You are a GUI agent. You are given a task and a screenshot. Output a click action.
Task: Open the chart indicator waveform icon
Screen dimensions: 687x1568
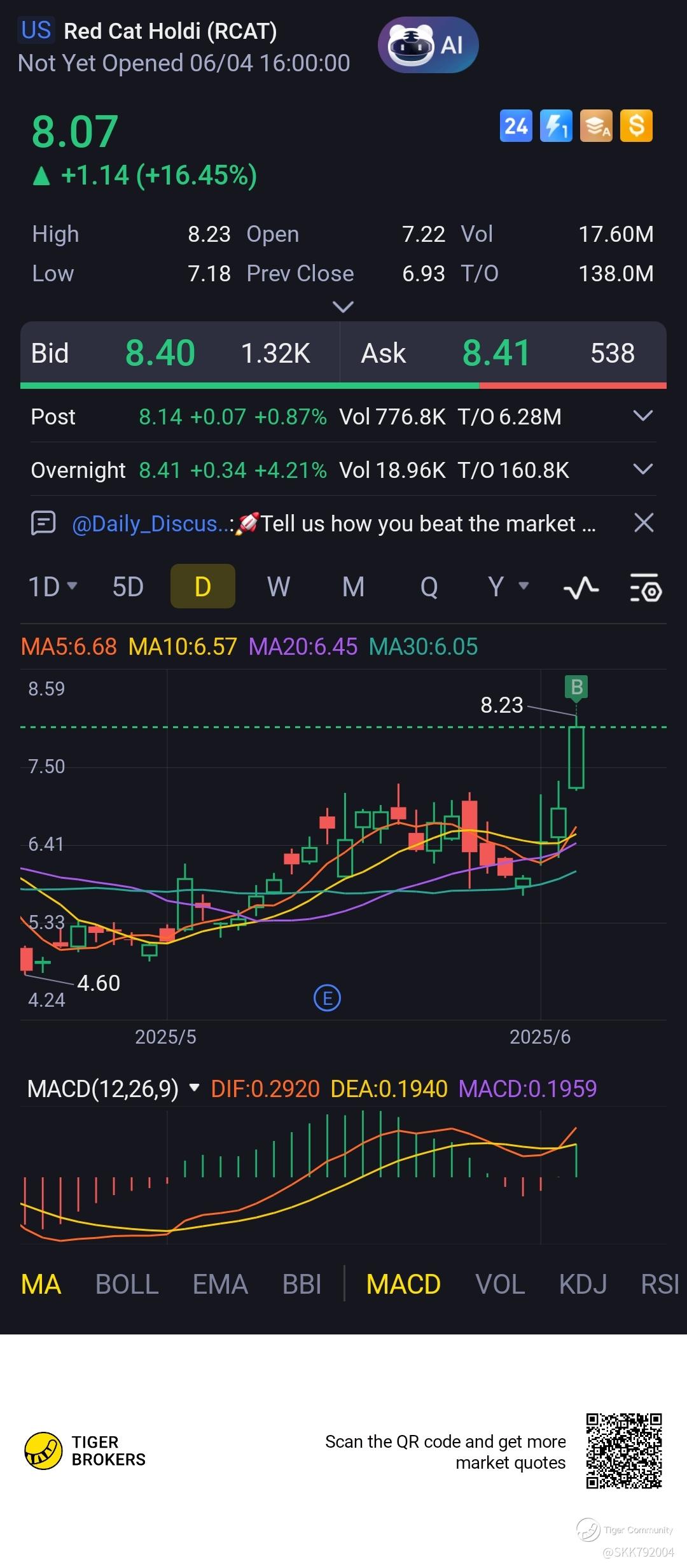581,588
